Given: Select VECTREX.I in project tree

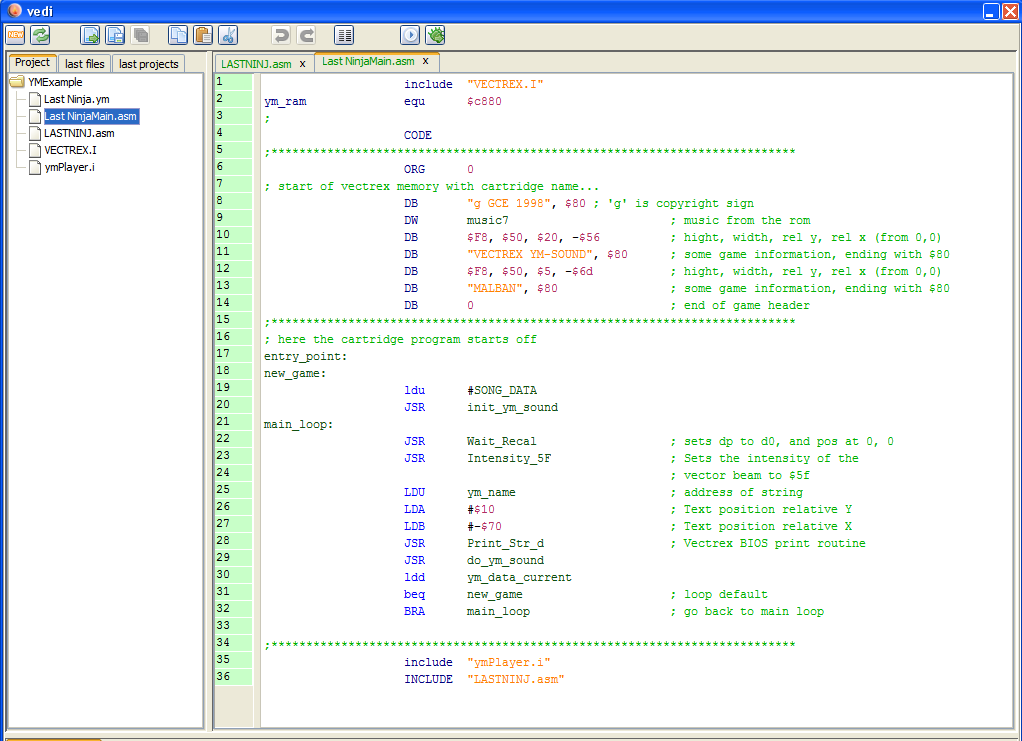Looking at the screenshot, I should point(70,150).
